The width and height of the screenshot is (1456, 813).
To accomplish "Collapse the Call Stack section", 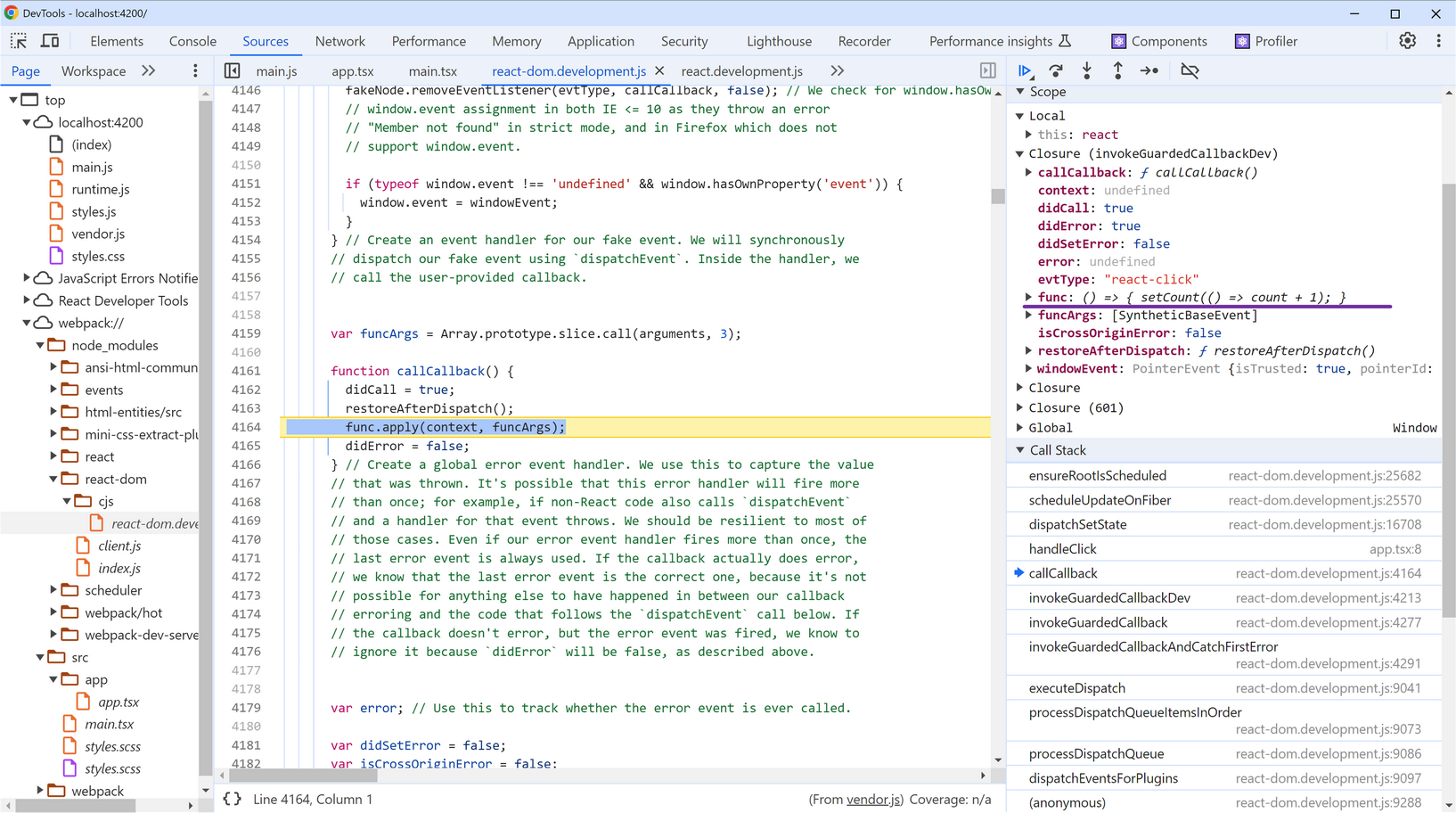I will point(1021,450).
